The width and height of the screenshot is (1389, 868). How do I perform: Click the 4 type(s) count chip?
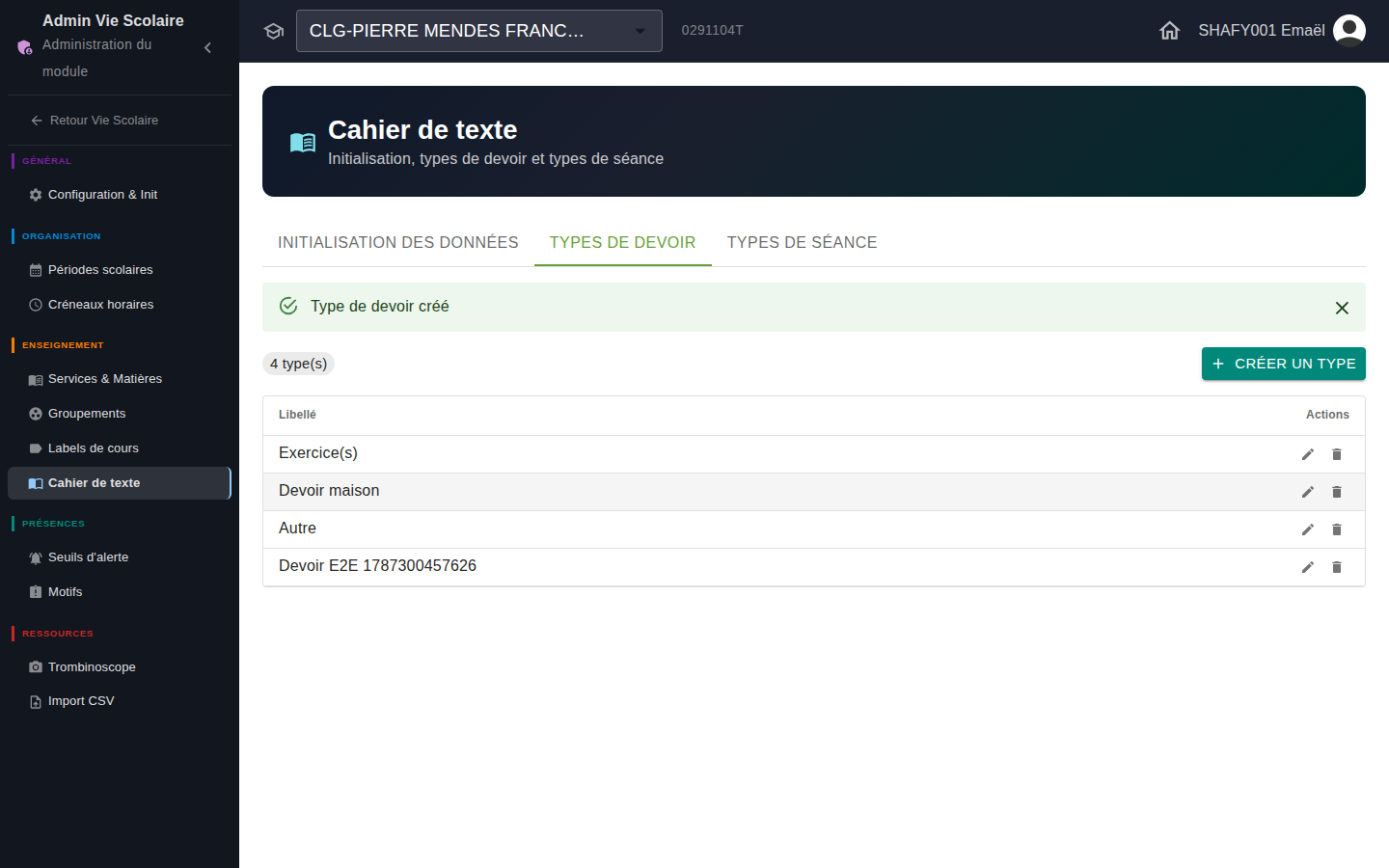298,364
